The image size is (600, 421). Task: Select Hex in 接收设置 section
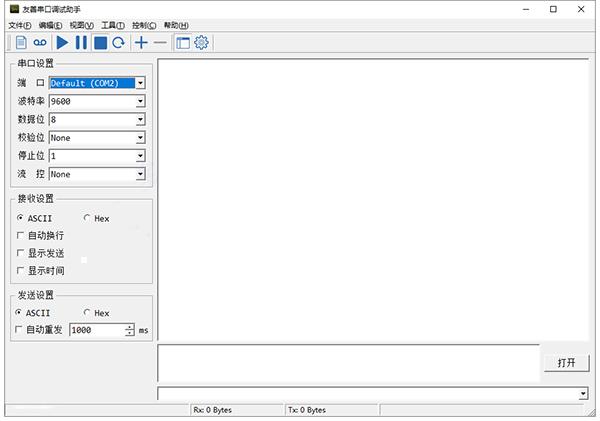(87, 218)
